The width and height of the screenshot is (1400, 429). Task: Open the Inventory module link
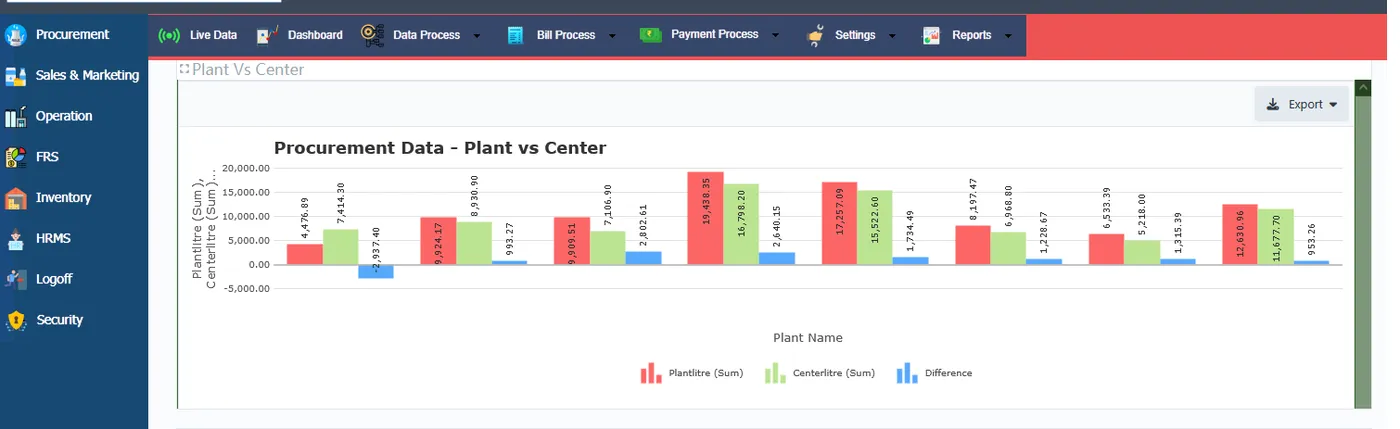pyautogui.click(x=63, y=199)
